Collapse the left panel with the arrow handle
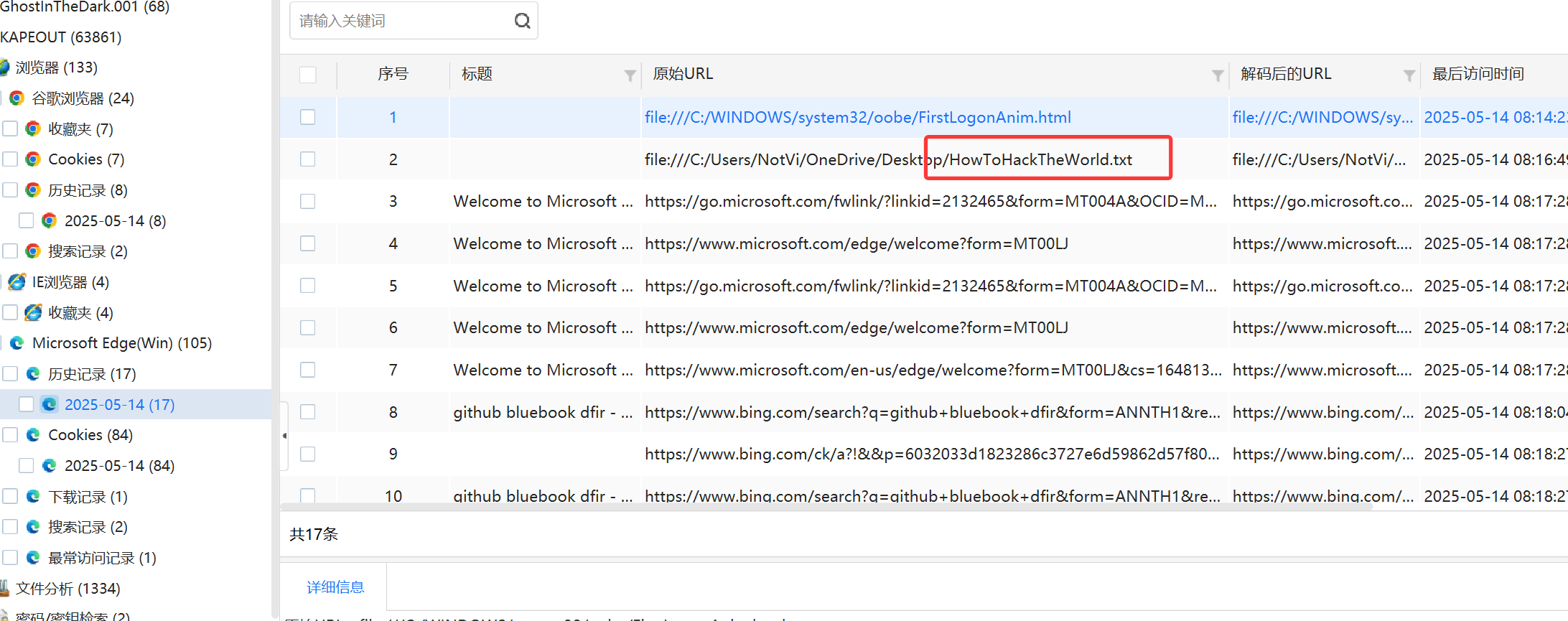 pos(284,436)
